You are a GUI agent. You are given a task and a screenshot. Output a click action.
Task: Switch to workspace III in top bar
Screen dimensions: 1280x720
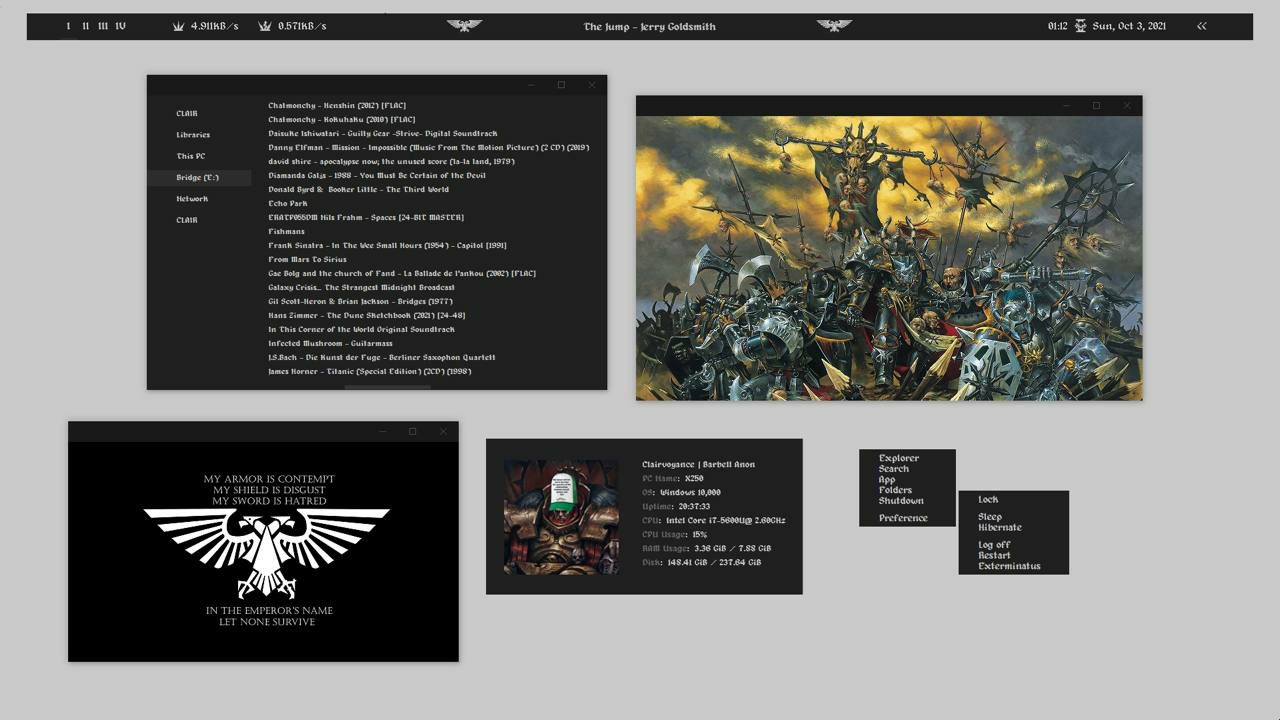coord(103,26)
